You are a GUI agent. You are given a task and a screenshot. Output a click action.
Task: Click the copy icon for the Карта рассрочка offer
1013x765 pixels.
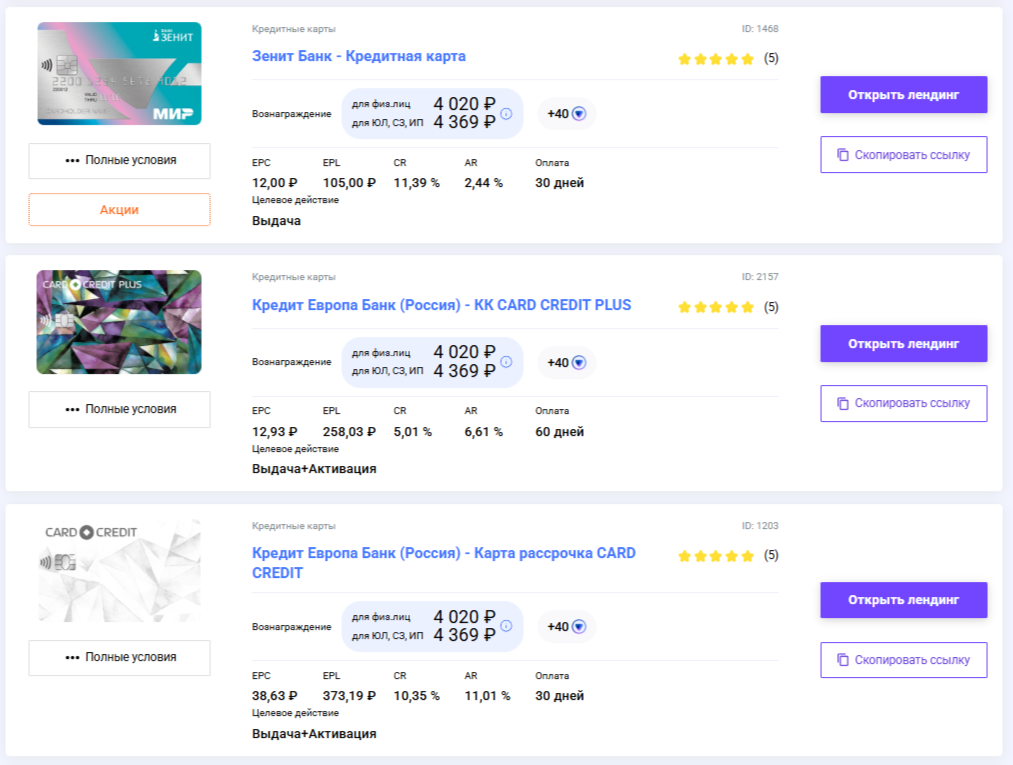pyautogui.click(x=843, y=660)
